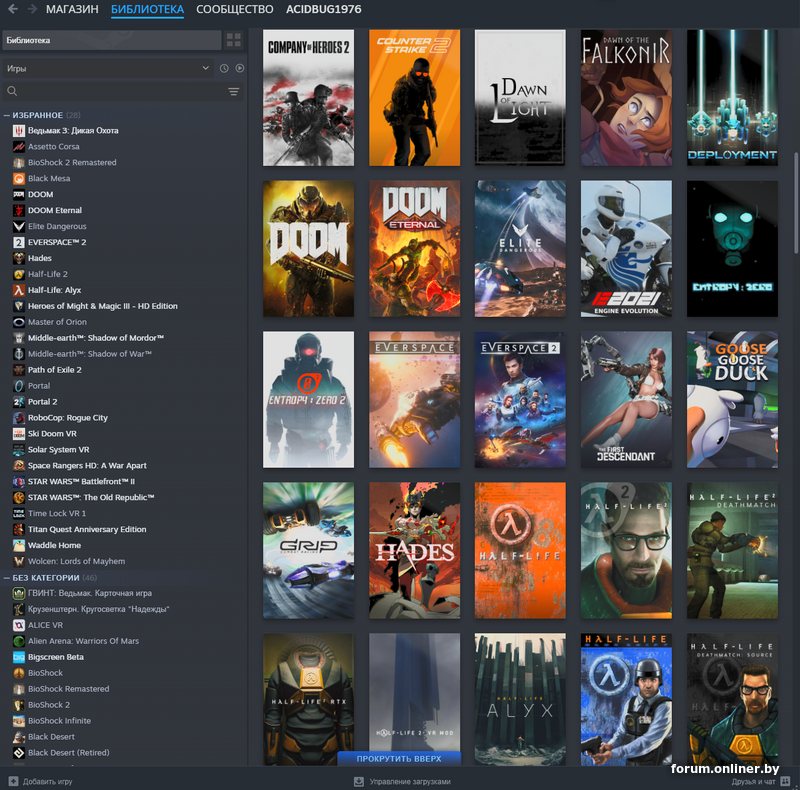Open the СООБЩЕСТВО tab
Viewport: 800px width, 790px height.
(x=234, y=9)
